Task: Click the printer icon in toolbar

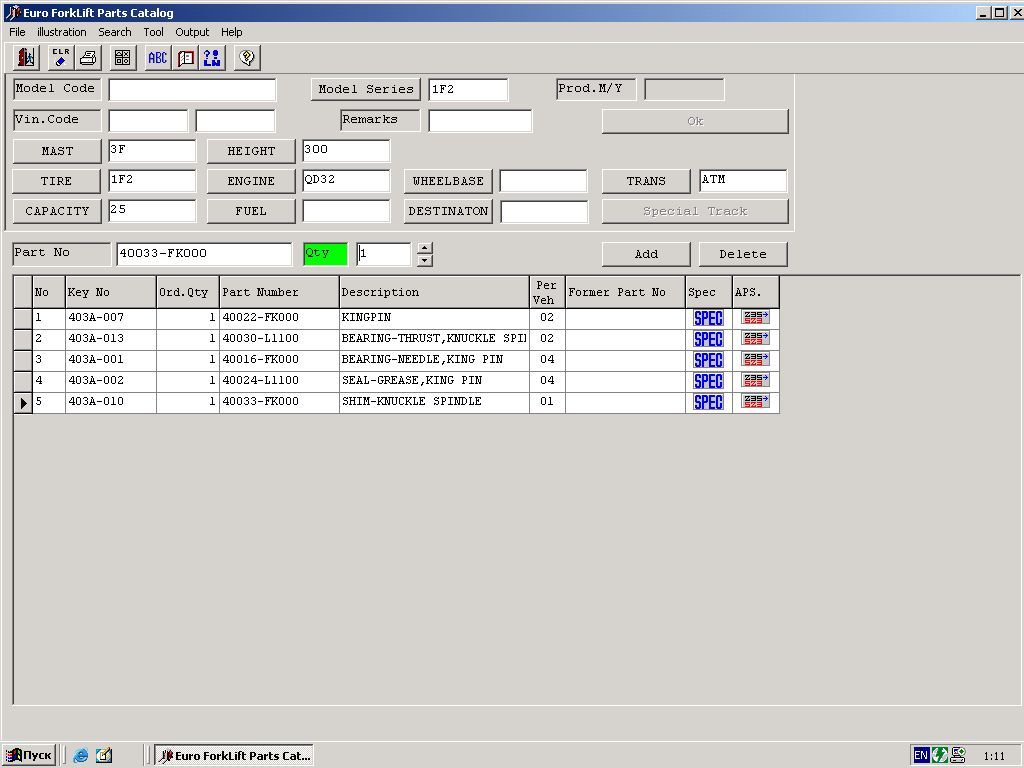Action: [x=88, y=58]
